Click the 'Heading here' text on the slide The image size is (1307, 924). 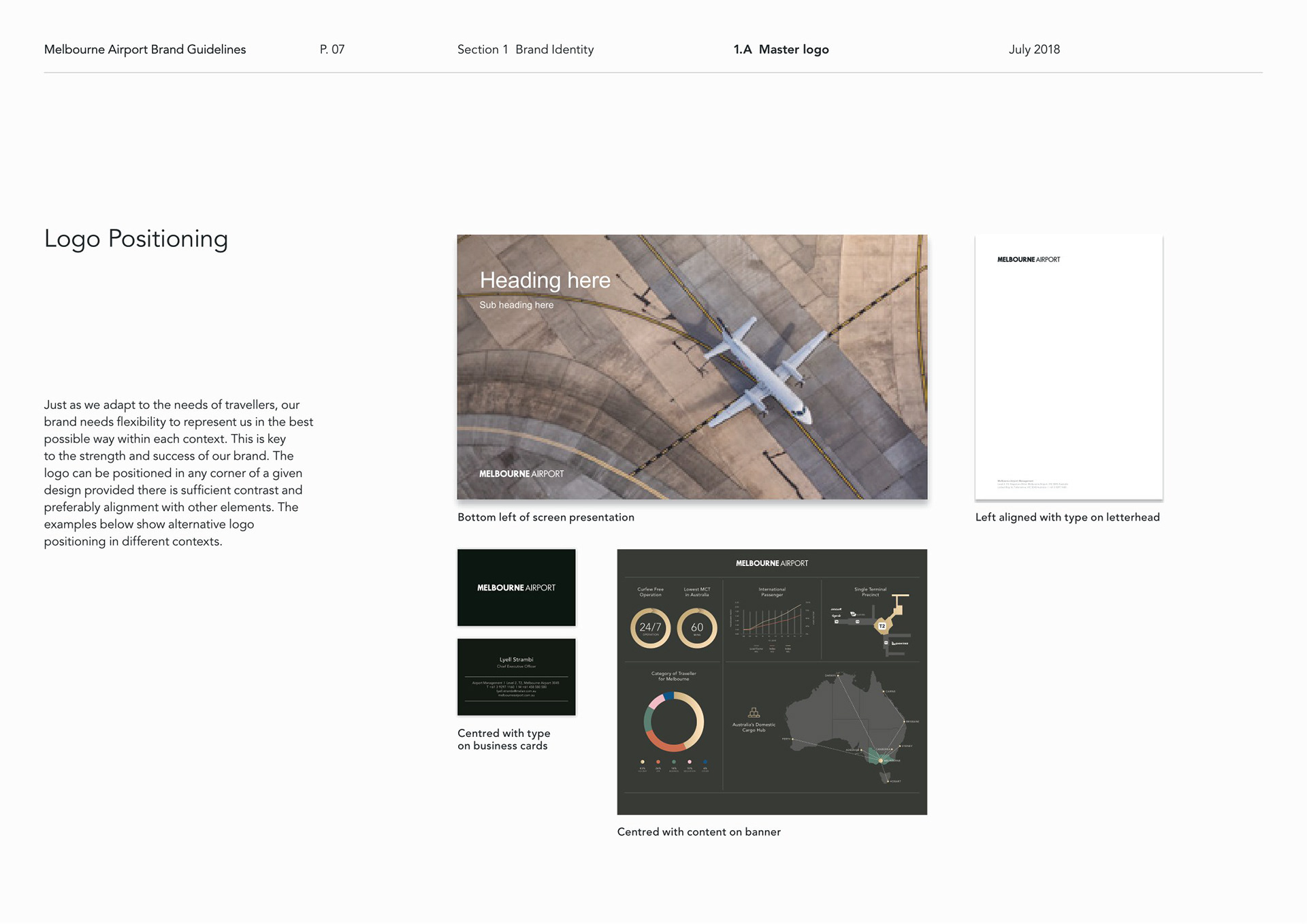pyautogui.click(x=545, y=280)
